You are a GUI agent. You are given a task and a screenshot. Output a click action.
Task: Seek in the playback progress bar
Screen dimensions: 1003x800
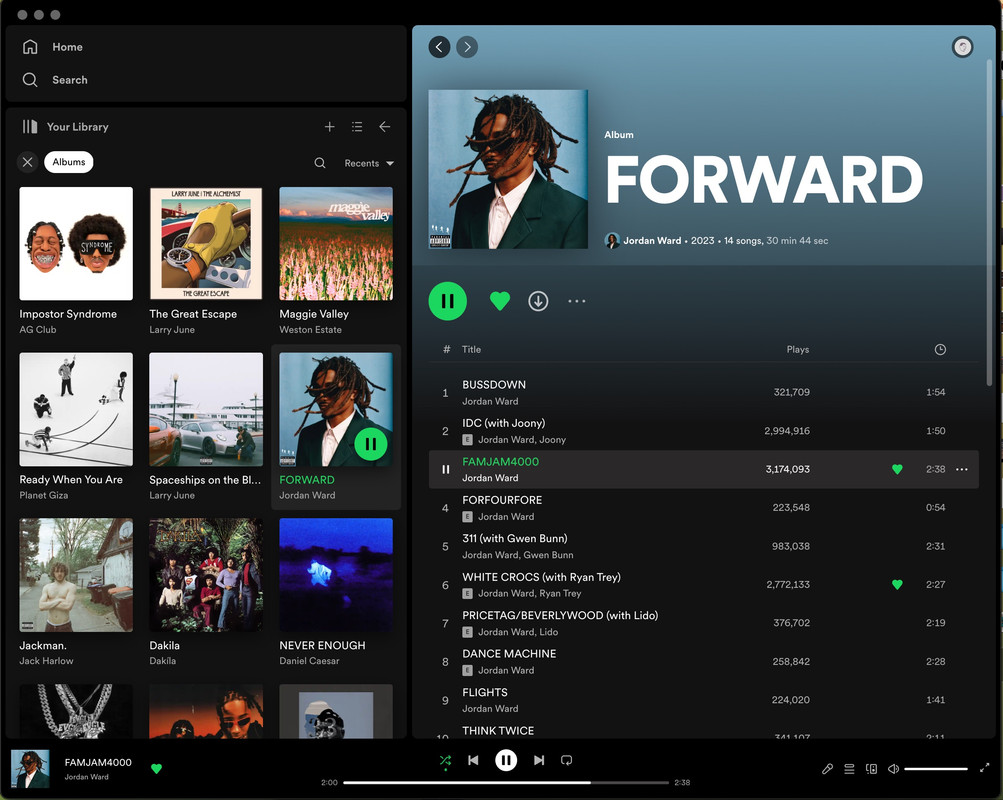(506, 782)
